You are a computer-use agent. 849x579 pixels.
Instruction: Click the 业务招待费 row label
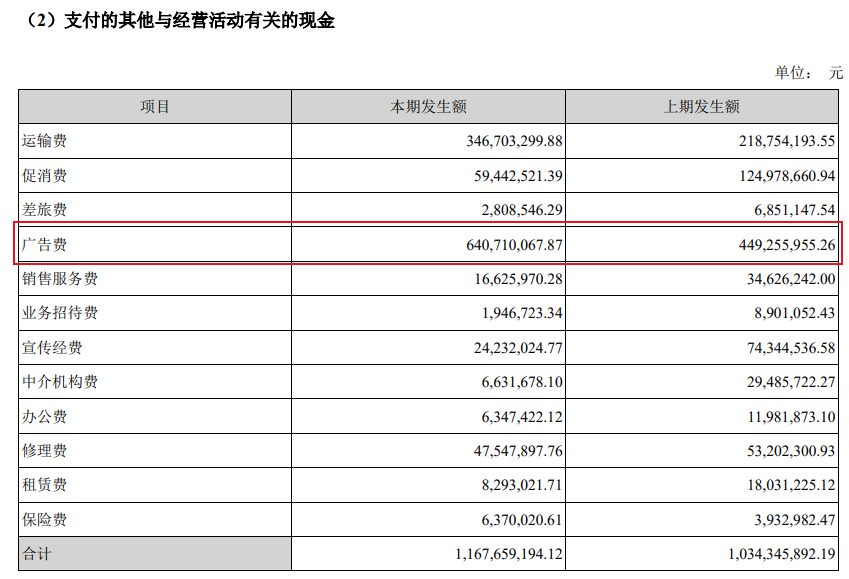60,314
